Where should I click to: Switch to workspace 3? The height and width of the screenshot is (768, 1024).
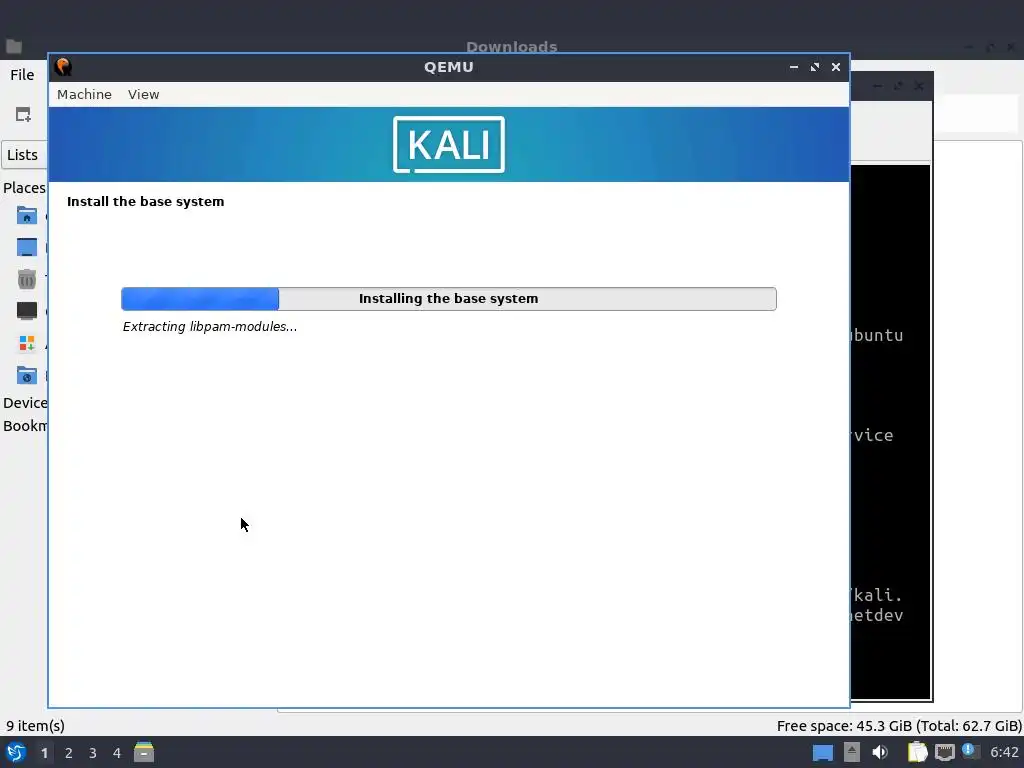(93, 753)
